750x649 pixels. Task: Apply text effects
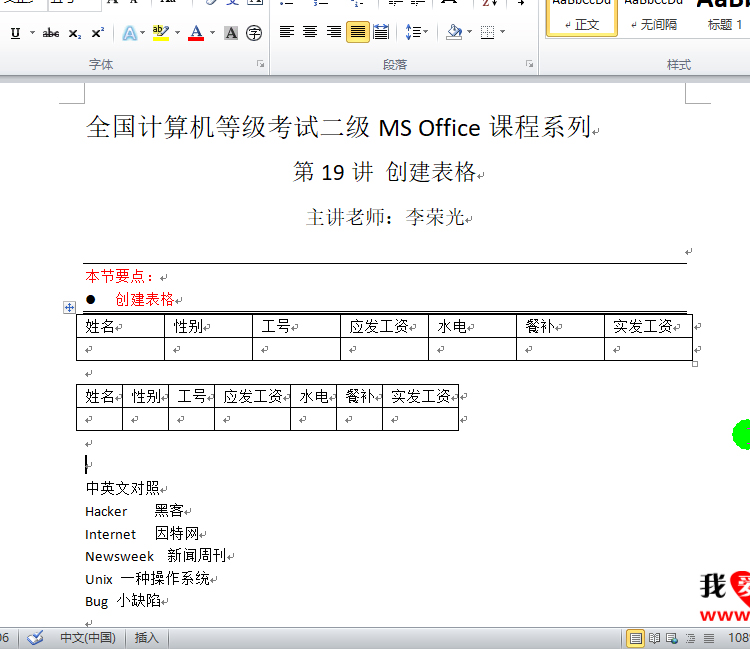pyautogui.click(x=130, y=33)
